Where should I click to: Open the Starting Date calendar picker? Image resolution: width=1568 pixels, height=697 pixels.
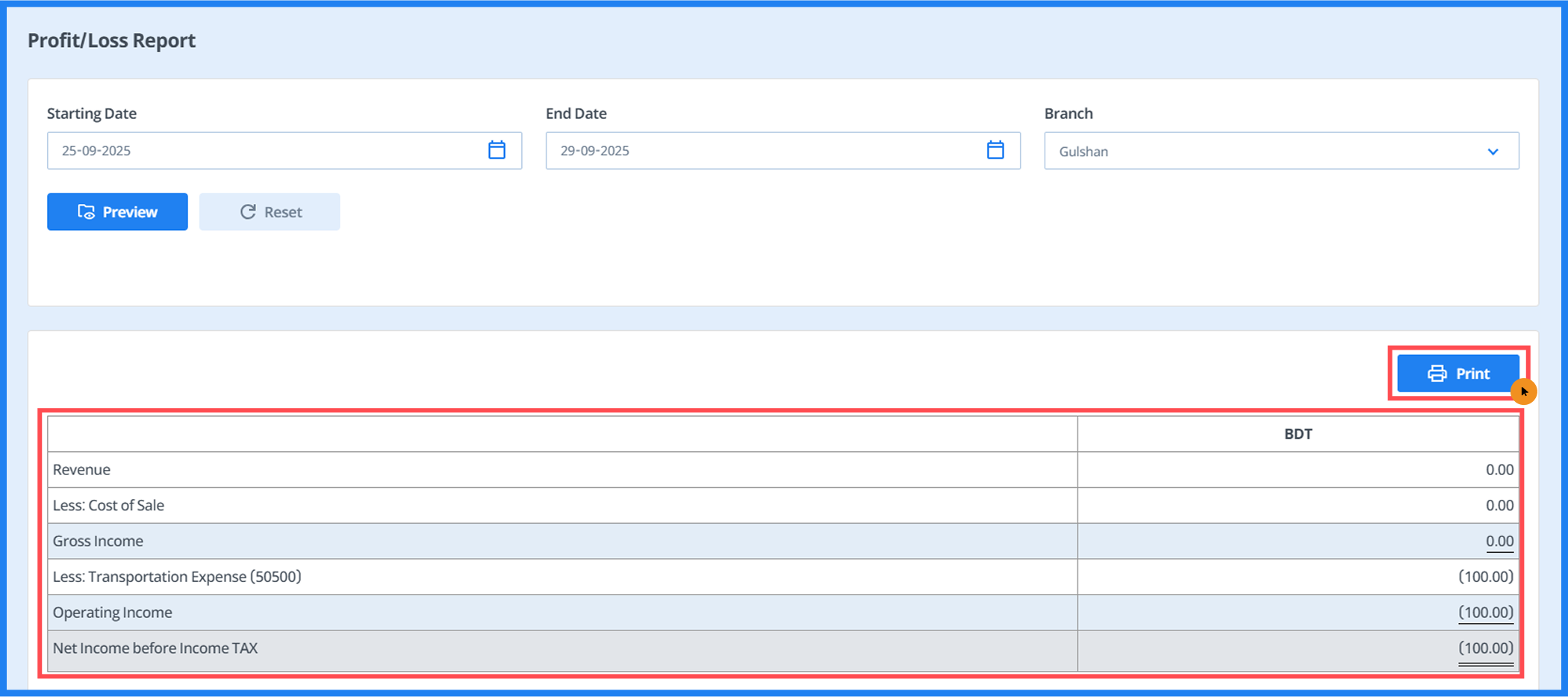point(497,150)
